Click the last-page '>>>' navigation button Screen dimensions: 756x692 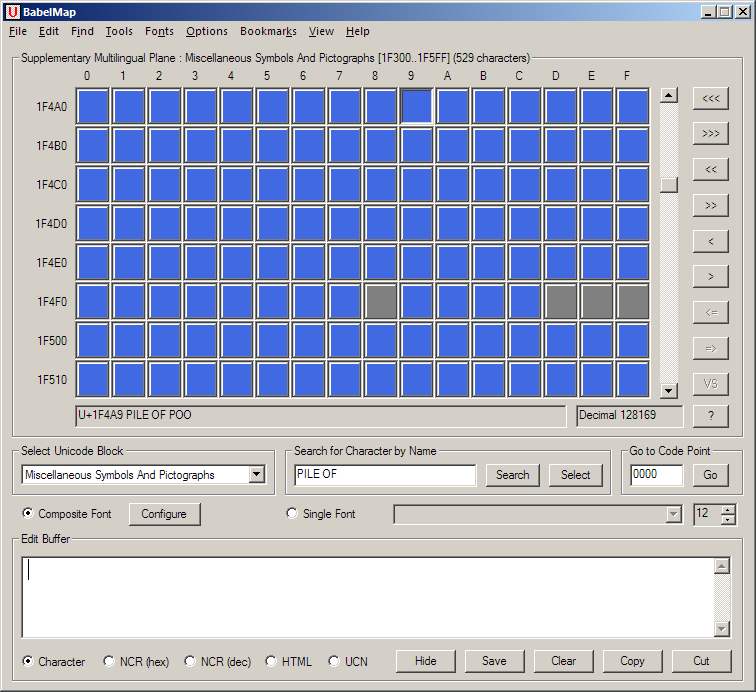click(x=710, y=134)
